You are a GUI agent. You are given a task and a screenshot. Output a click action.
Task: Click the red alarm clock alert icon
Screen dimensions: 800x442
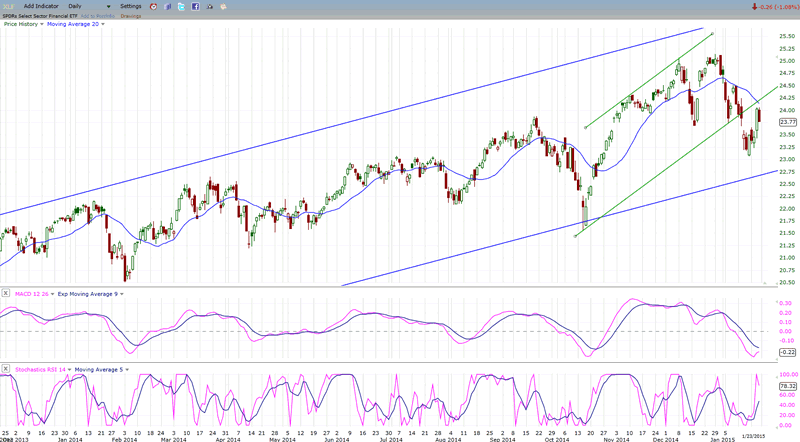pyautogui.click(x=153, y=6)
